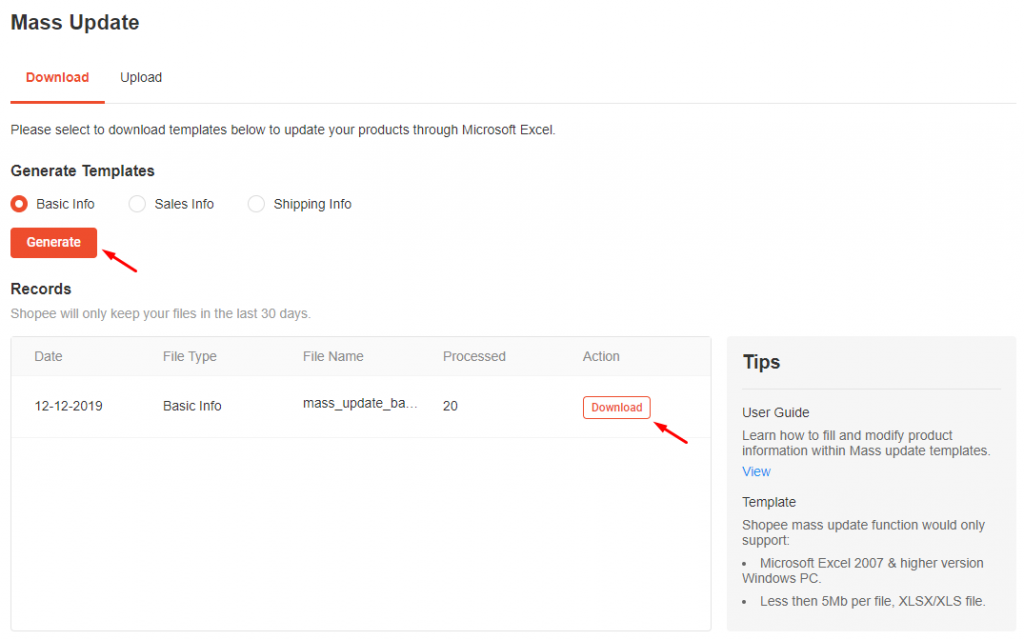Click the Mass Update page title
The height and width of the screenshot is (640, 1024).
74,22
